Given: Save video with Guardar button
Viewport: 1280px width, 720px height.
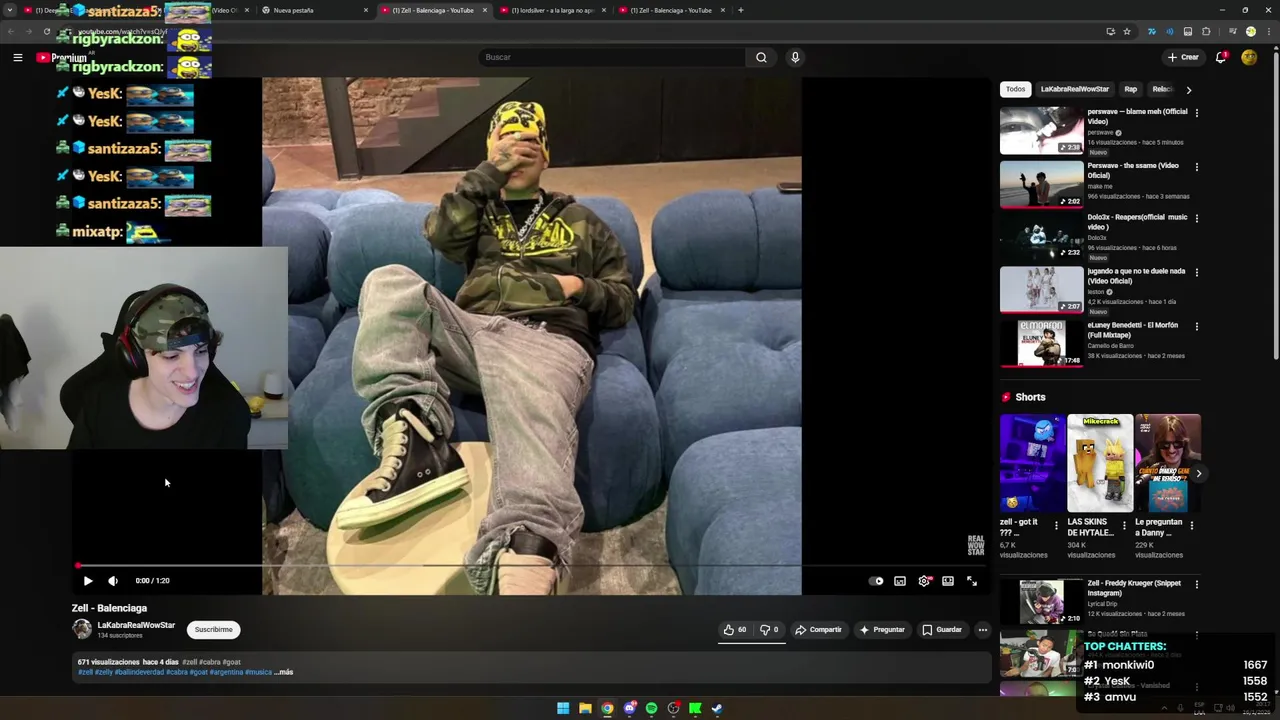Looking at the screenshot, I should [x=942, y=630].
